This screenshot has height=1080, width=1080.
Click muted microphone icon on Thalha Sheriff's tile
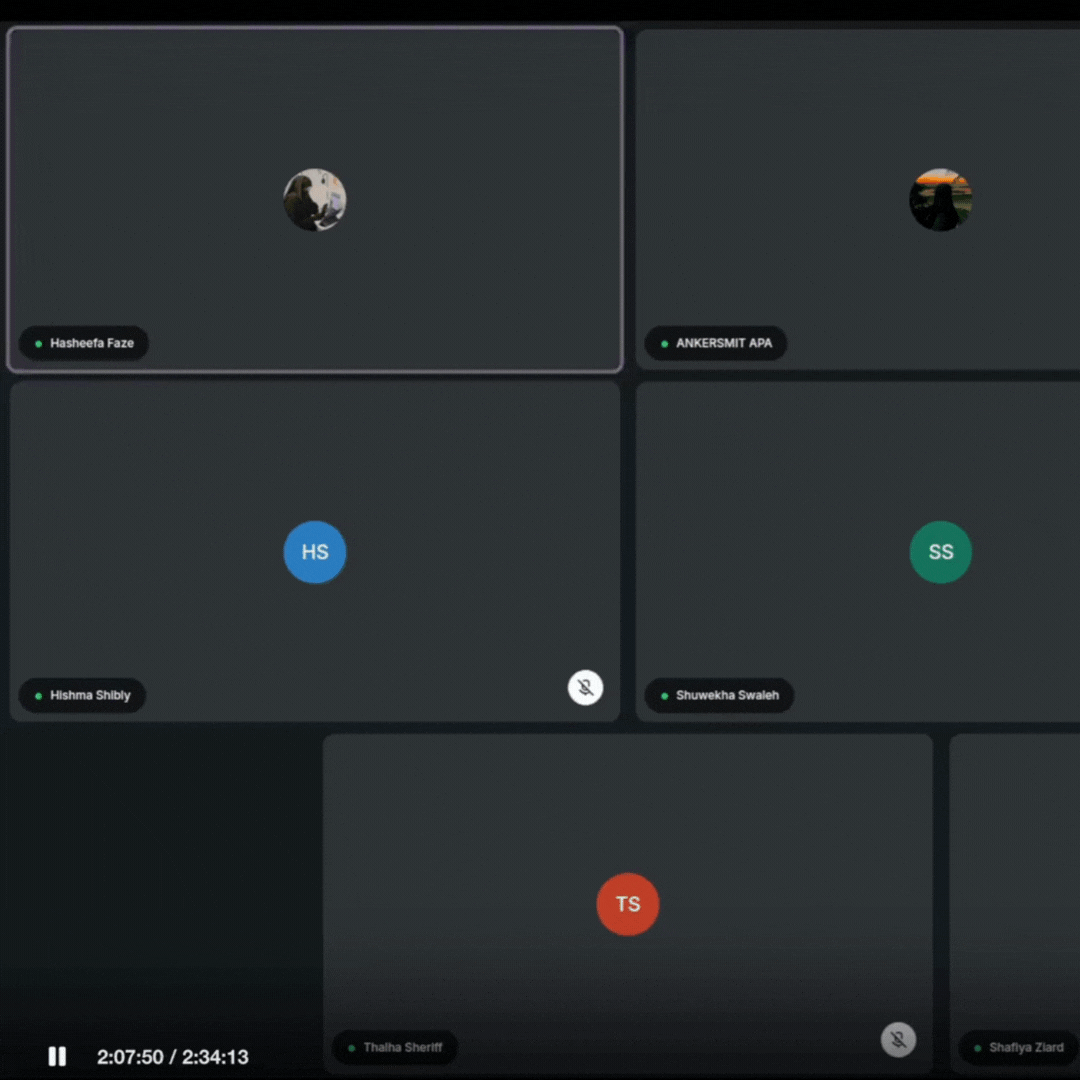tap(898, 1040)
